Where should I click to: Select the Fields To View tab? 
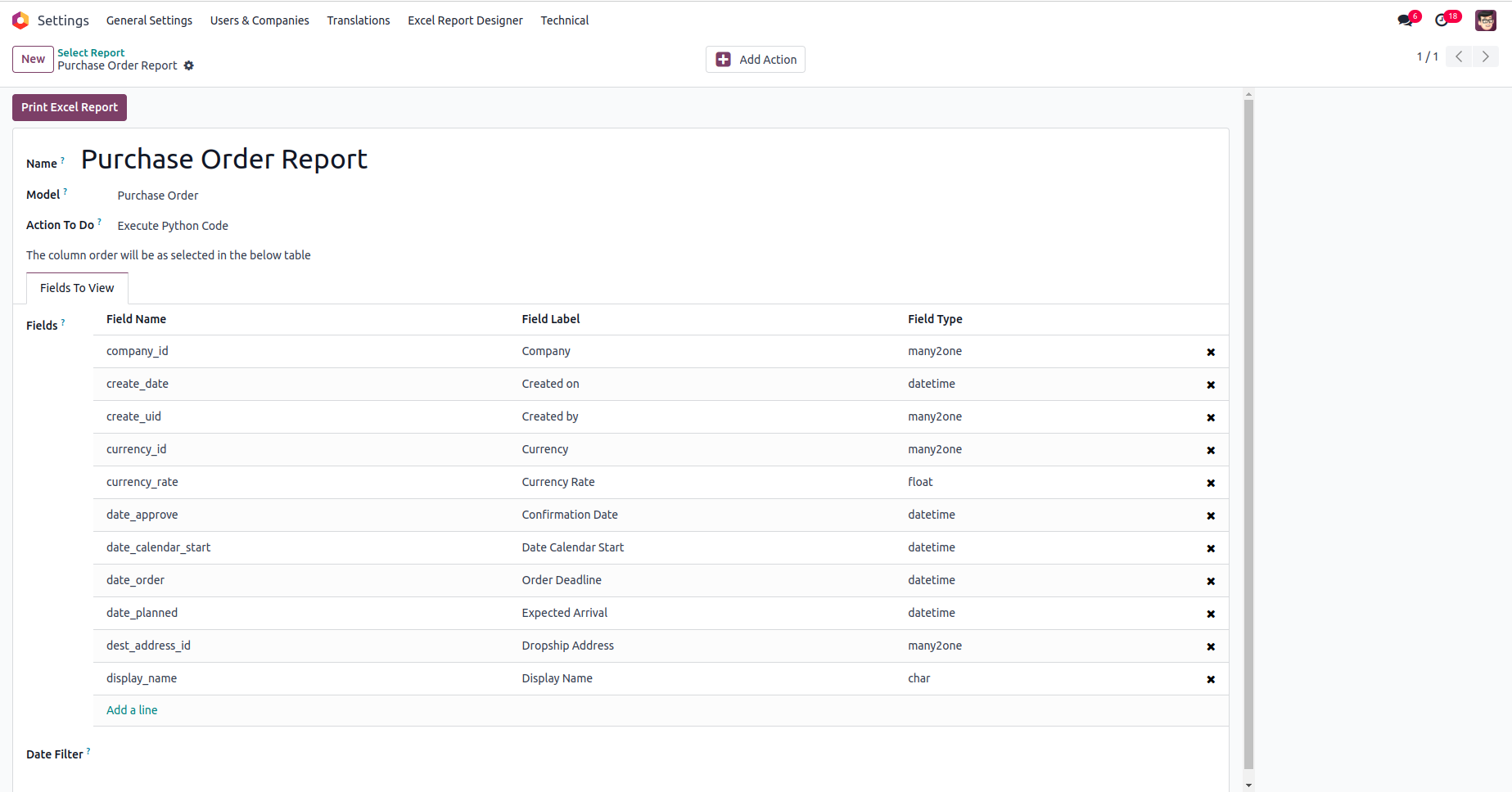[x=77, y=288]
